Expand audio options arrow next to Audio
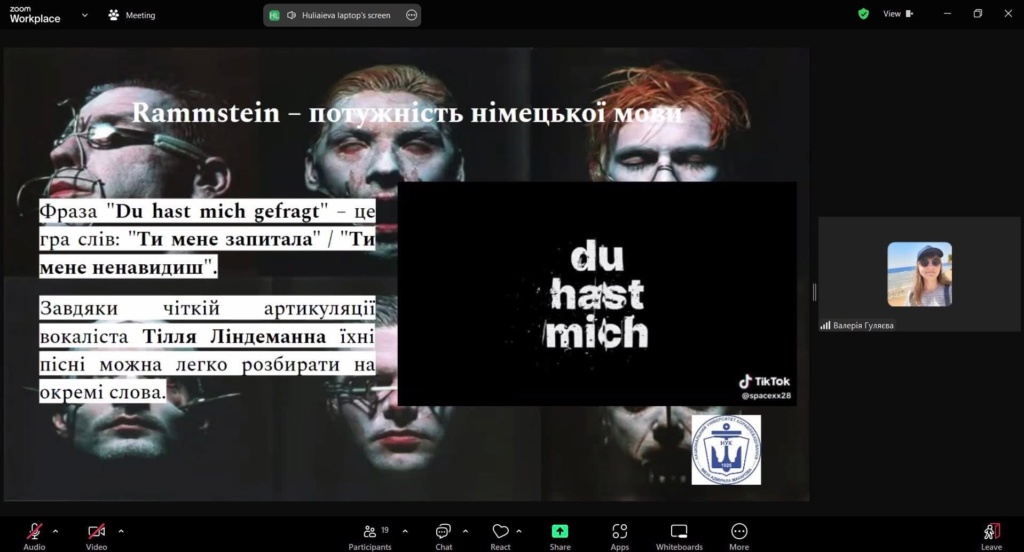Screen dimensions: 1024x552 coord(56,531)
